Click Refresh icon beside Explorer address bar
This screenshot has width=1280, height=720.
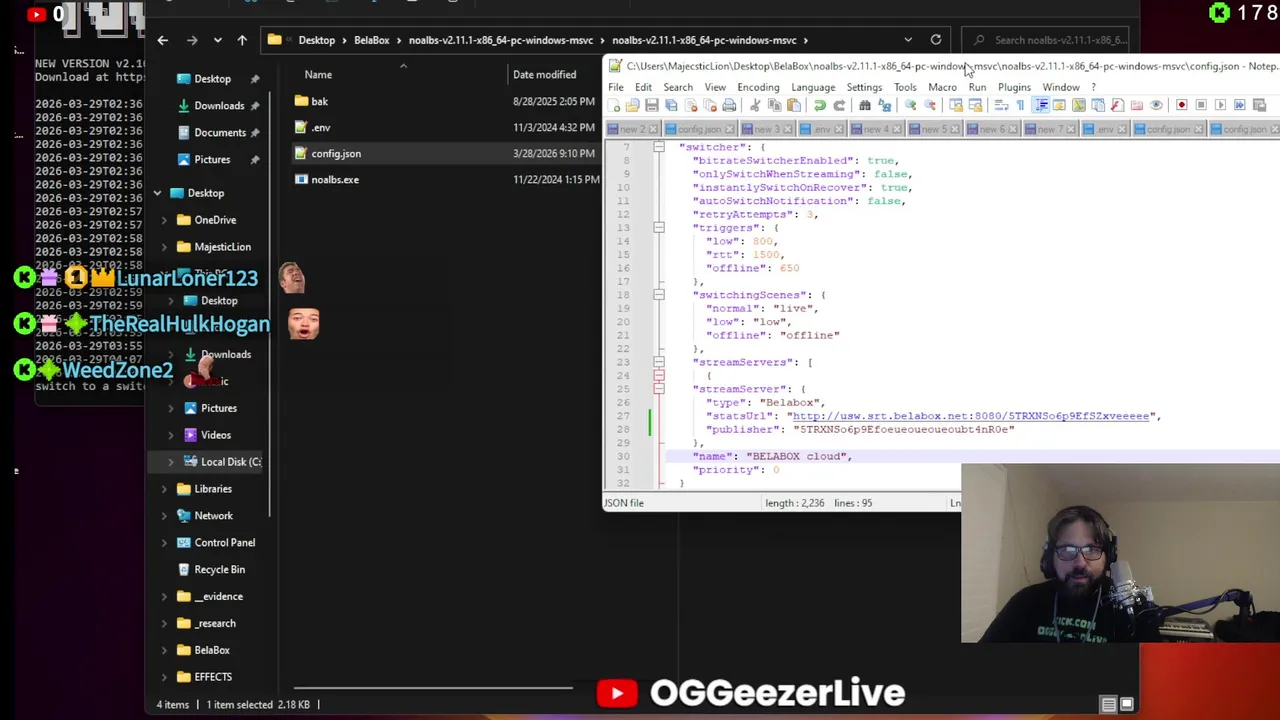pyautogui.click(x=936, y=40)
